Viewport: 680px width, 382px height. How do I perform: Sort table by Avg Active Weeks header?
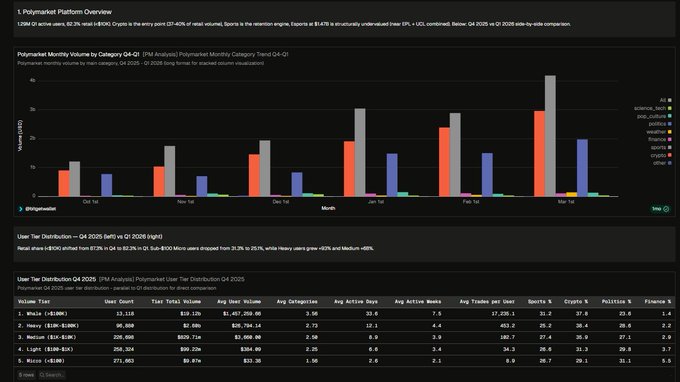tap(418, 301)
